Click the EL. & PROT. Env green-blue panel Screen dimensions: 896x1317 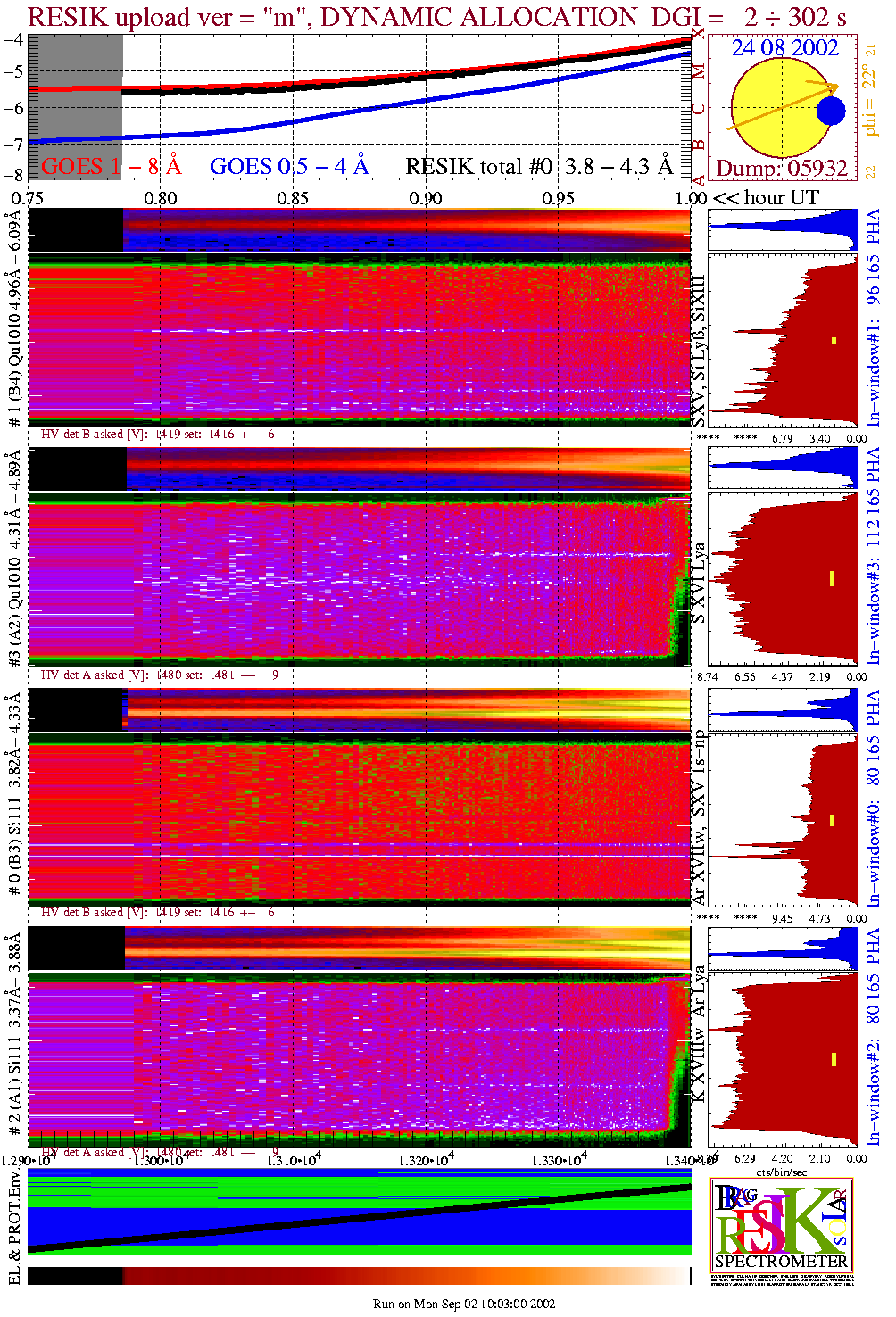point(360,1211)
